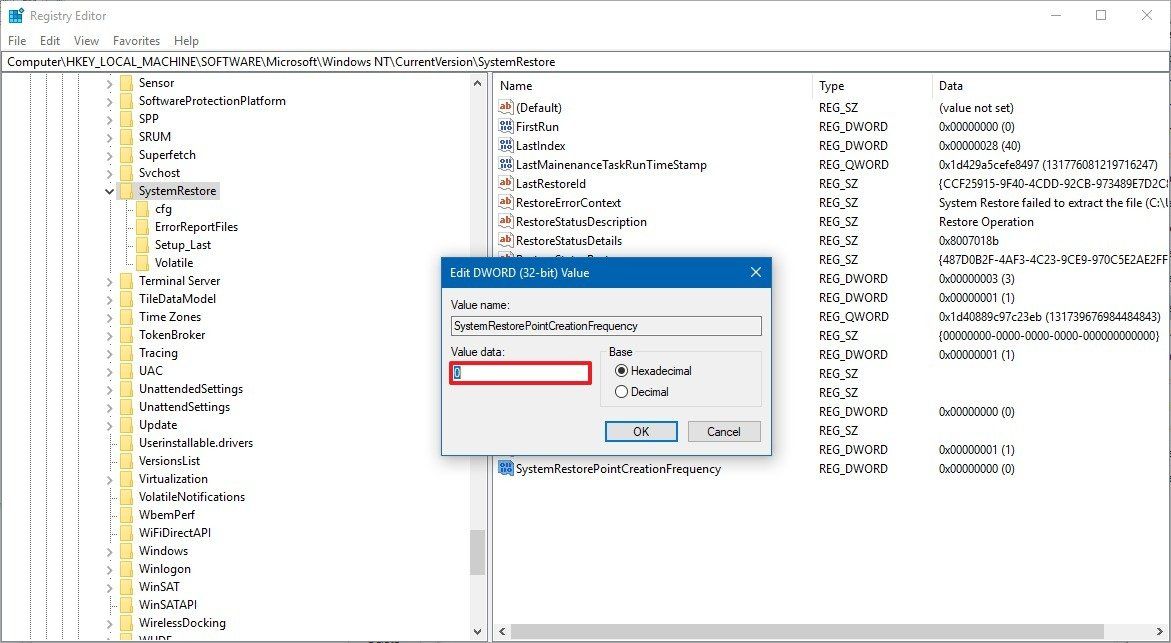Click the folder icon for the Volatile key
The width and height of the screenshot is (1171, 643).
click(x=143, y=262)
